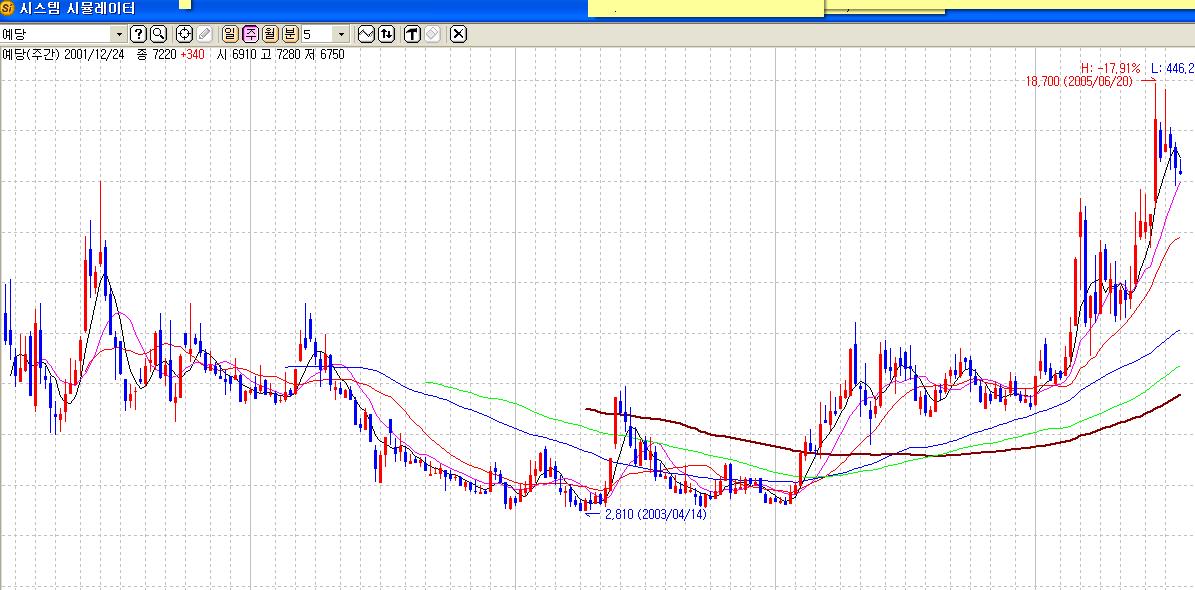Click the X button in toolbar

pyautogui.click(x=458, y=34)
